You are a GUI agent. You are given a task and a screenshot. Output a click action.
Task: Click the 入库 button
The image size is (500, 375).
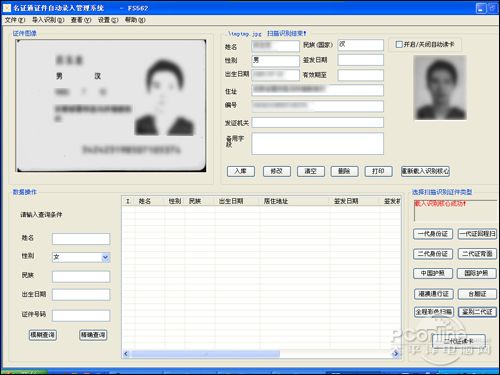pyautogui.click(x=241, y=171)
